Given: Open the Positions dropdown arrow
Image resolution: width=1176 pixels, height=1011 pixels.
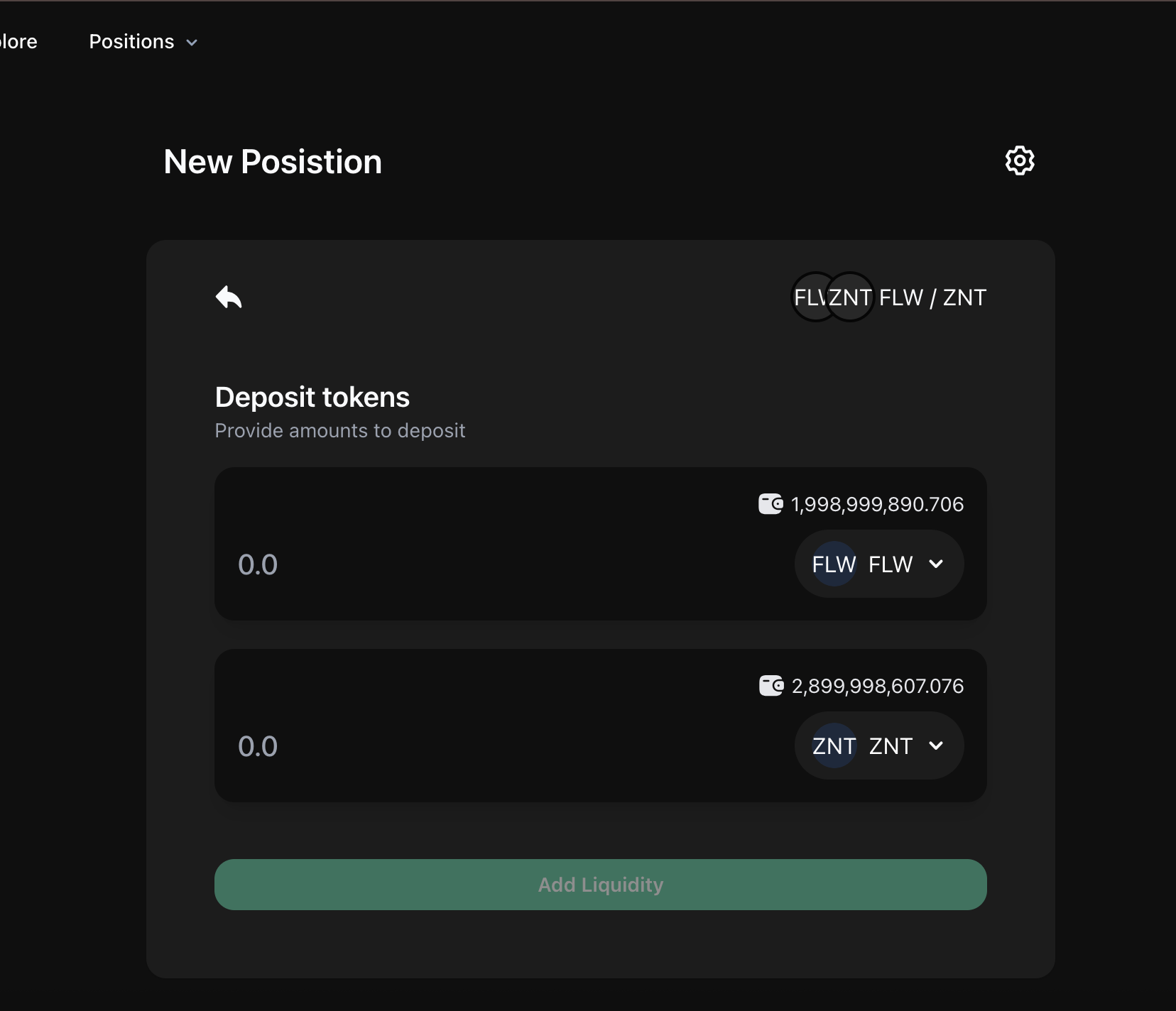Looking at the screenshot, I should [x=192, y=43].
